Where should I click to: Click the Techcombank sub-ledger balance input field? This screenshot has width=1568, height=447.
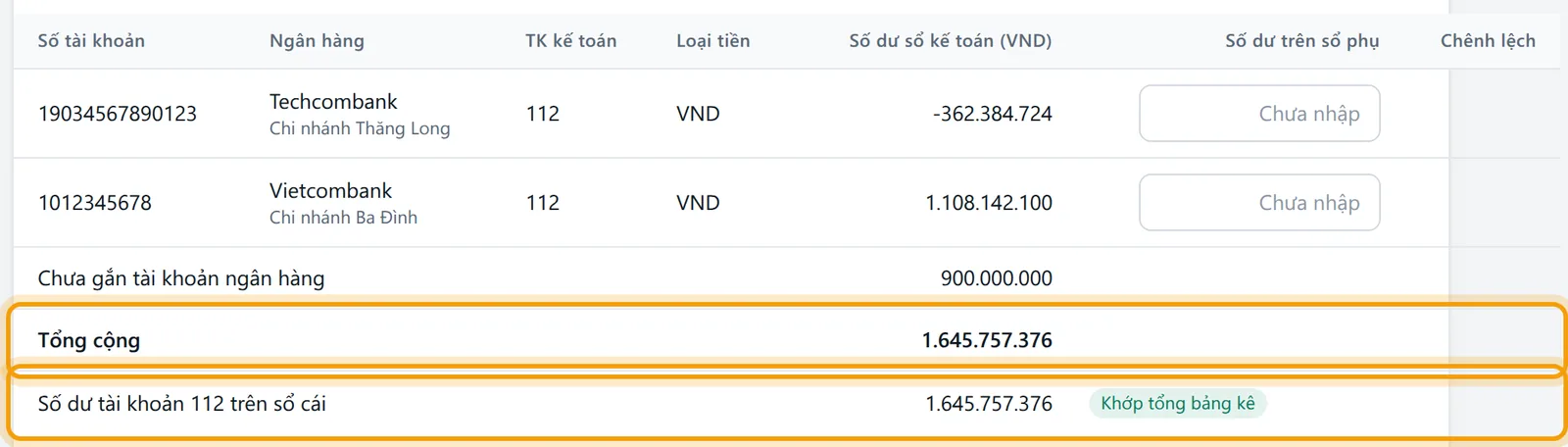[x=1259, y=114]
